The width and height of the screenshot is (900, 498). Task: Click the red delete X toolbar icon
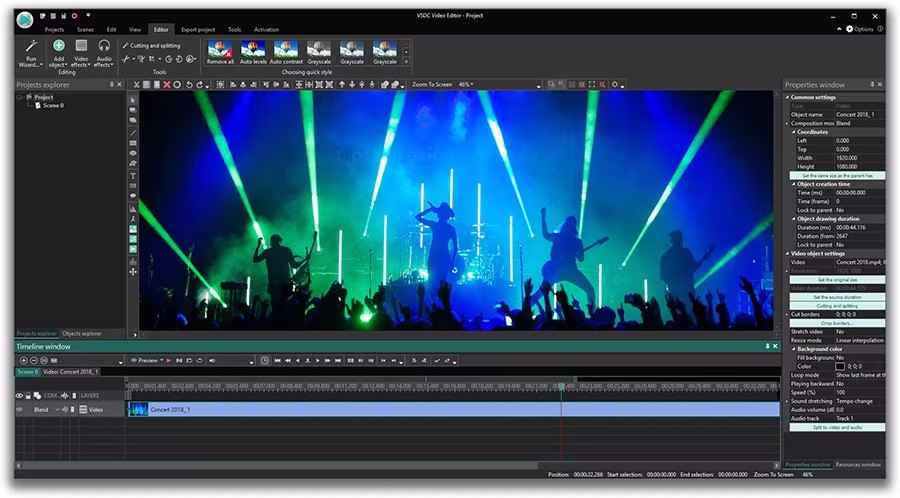166,84
